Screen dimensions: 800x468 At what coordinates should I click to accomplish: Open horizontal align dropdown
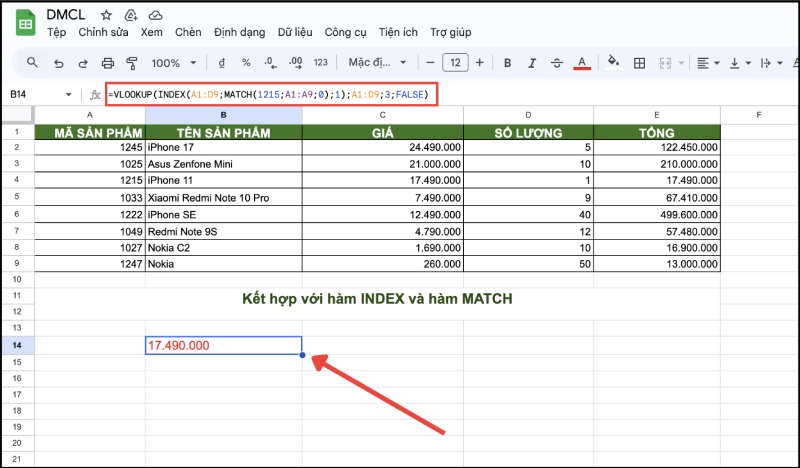pos(708,63)
